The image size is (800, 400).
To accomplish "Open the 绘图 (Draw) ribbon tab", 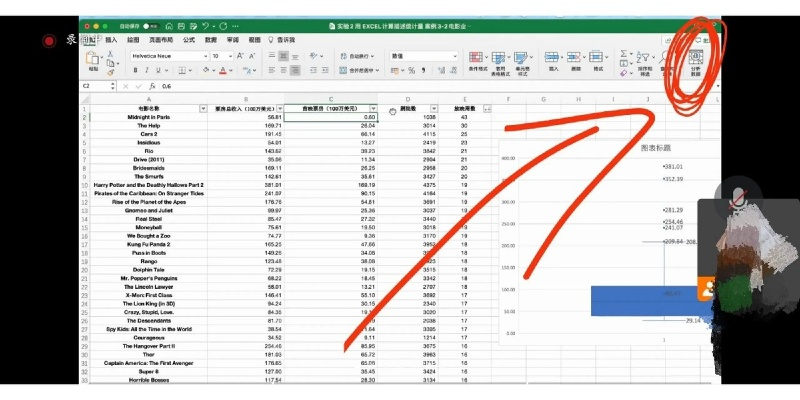I will pos(133,40).
